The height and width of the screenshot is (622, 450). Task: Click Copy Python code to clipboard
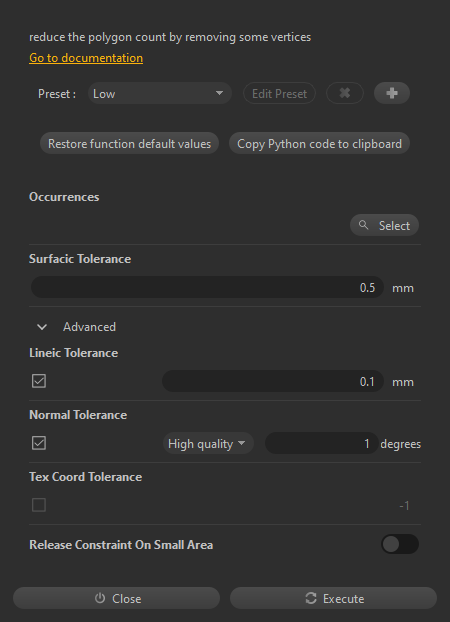319,143
